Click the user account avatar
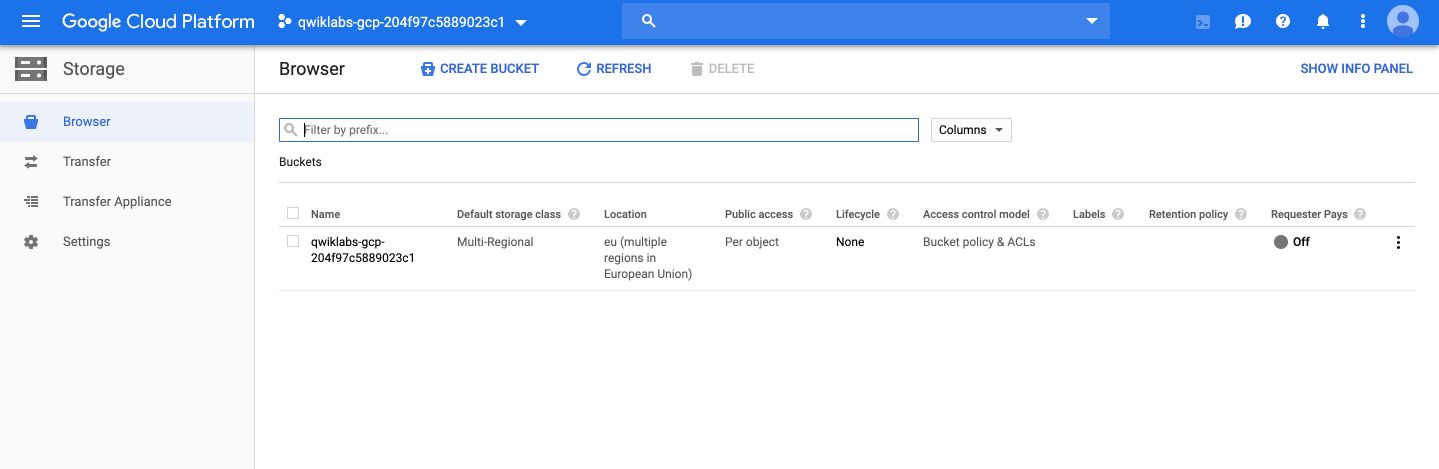Screen dimensions: 1439x469 (x=1403, y=21)
